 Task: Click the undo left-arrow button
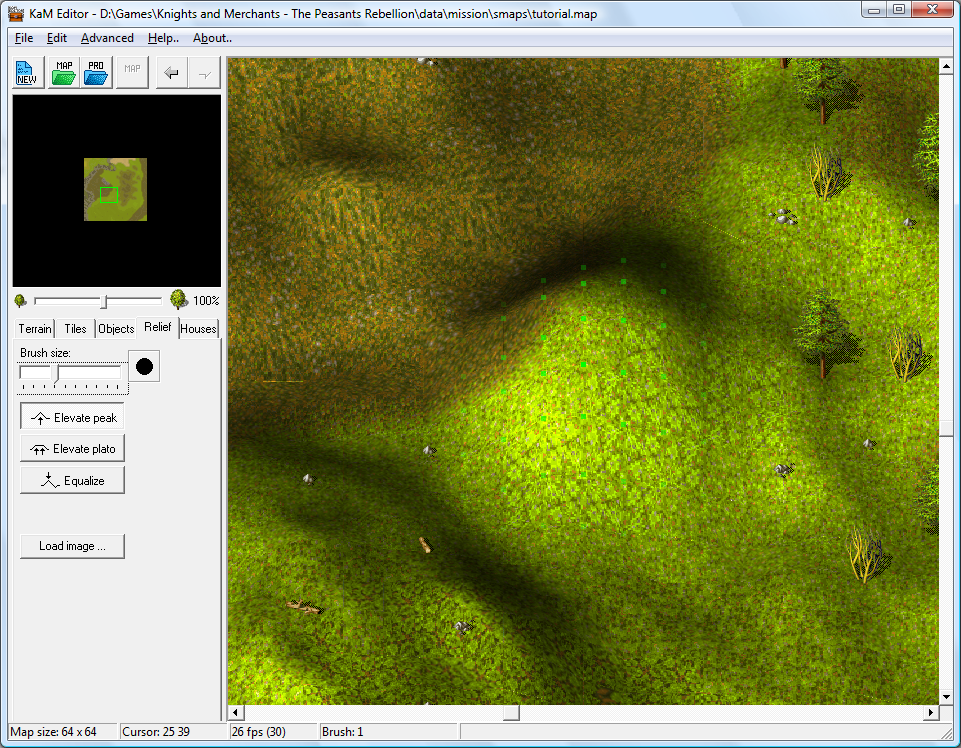click(172, 73)
